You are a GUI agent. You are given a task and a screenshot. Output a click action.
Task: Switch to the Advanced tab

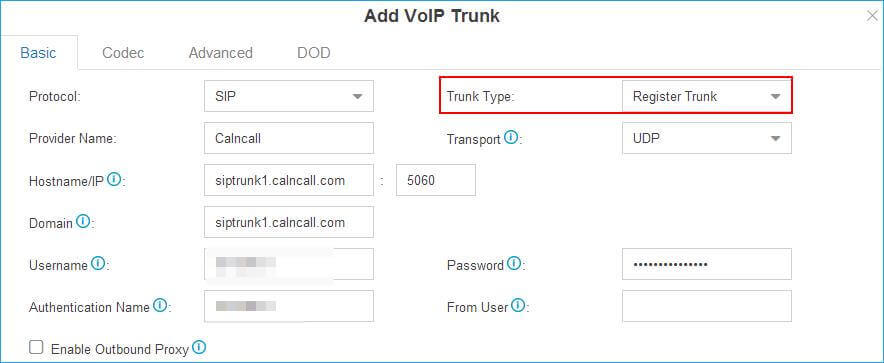(220, 53)
